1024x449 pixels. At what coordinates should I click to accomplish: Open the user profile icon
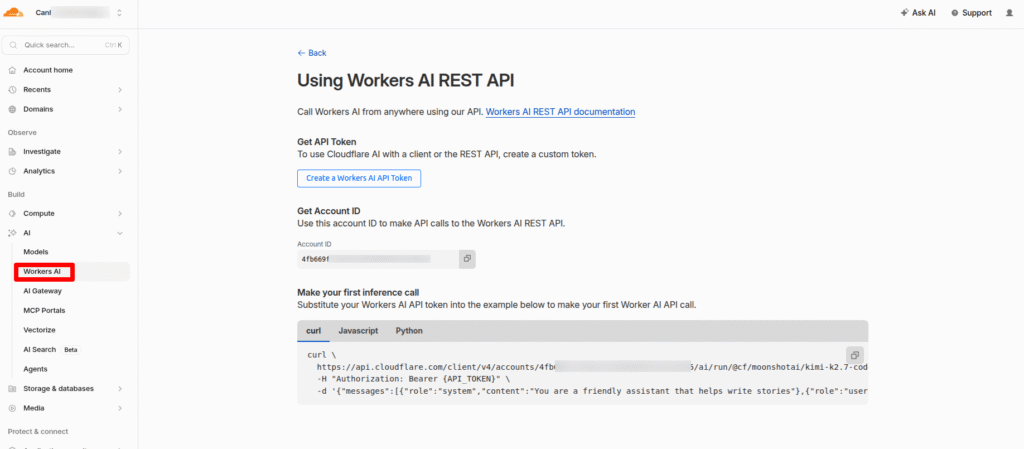click(x=1010, y=12)
